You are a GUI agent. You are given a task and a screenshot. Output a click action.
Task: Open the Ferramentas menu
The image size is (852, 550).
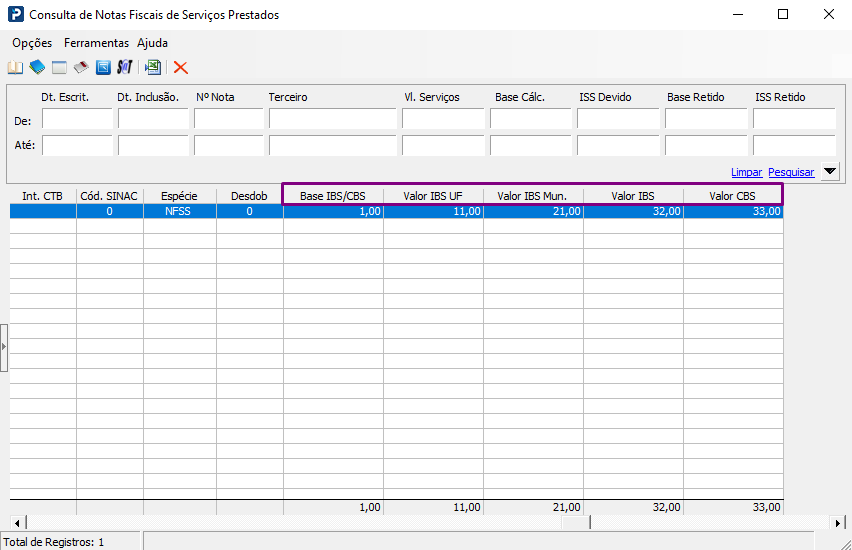click(x=96, y=43)
